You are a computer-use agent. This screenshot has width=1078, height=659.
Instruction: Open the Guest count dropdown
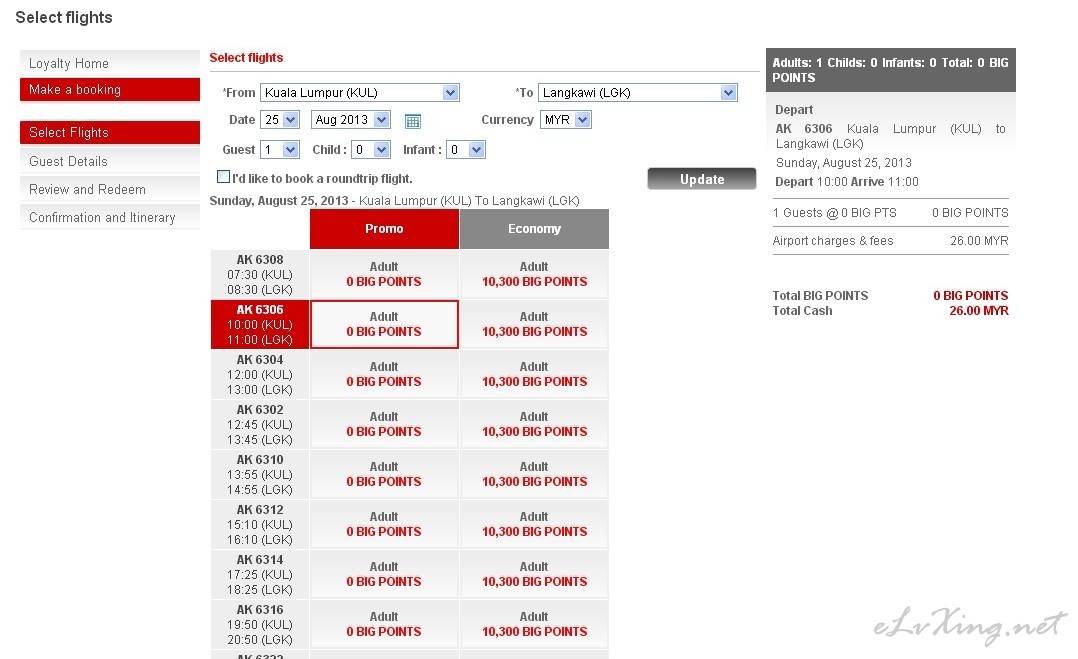280,149
